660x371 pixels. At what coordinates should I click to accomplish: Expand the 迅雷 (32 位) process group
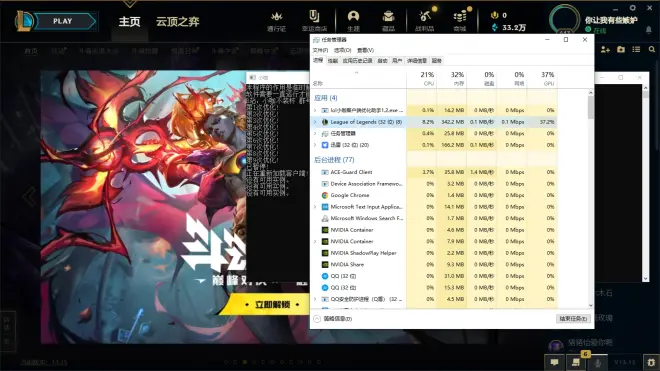point(315,145)
